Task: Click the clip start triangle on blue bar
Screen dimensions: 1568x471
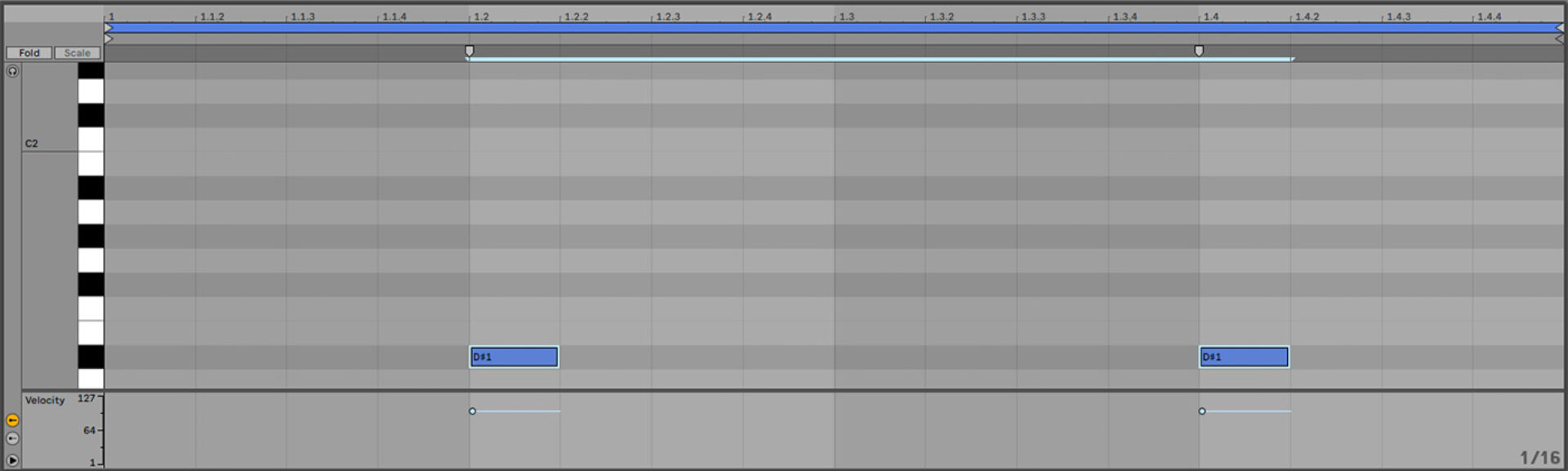Action: click(109, 28)
